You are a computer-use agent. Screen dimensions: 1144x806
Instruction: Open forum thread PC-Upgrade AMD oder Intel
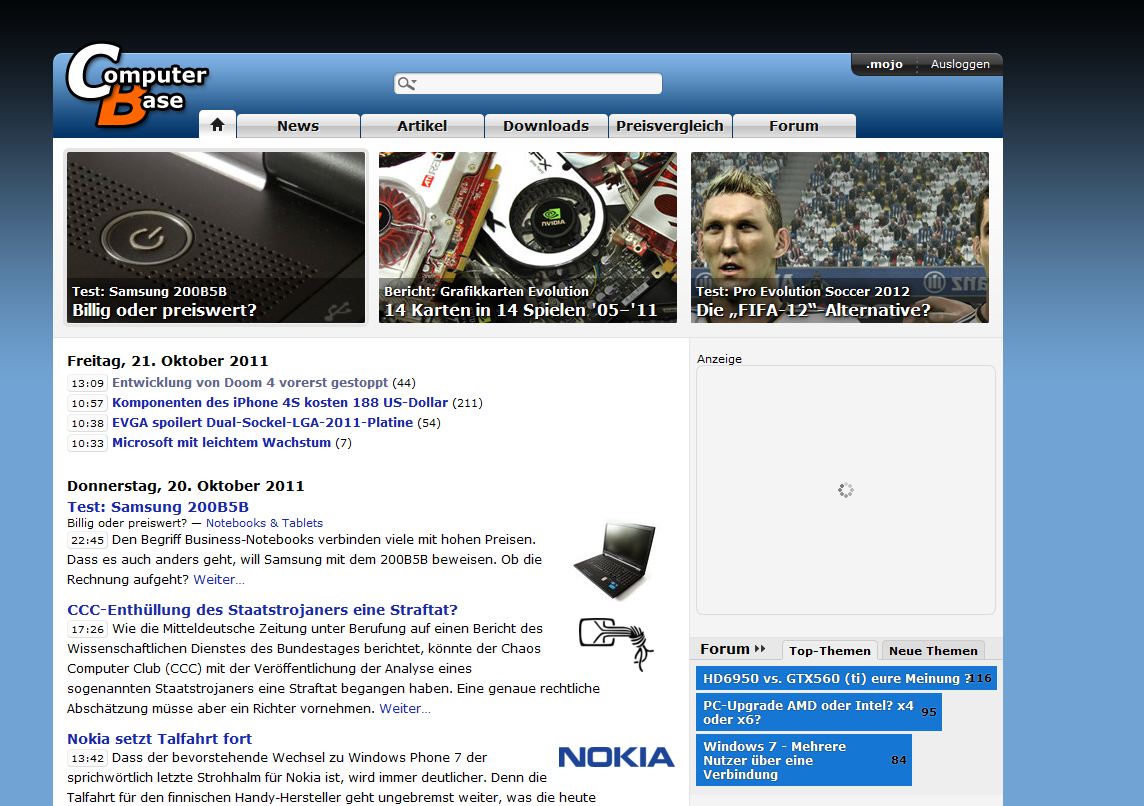coord(819,713)
